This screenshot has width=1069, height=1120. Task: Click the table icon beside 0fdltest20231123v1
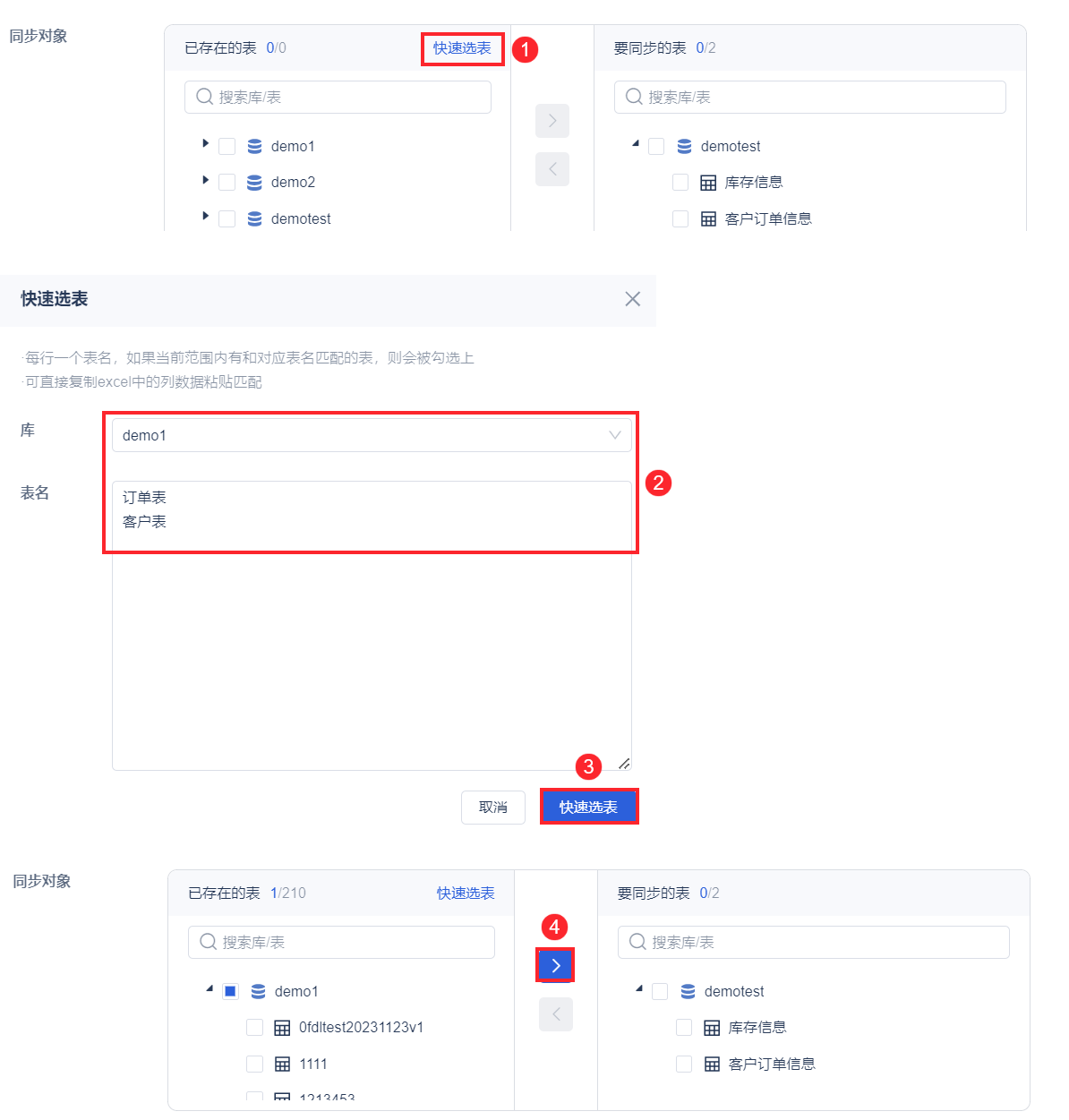tap(282, 1028)
